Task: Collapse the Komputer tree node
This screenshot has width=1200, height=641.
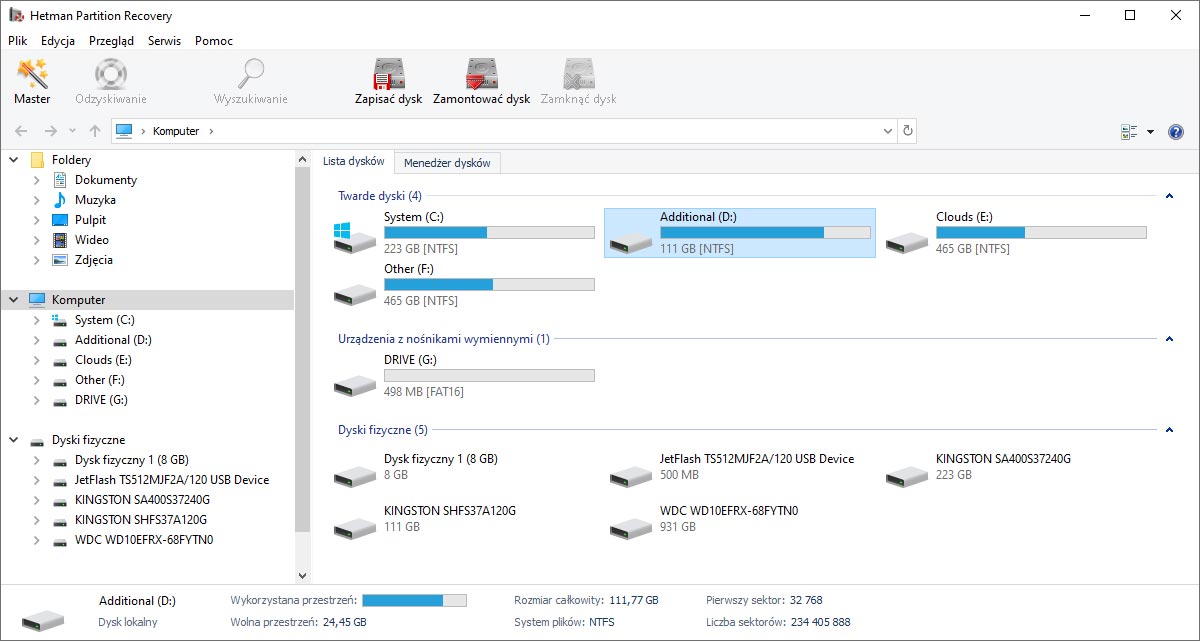Action: click(x=13, y=300)
